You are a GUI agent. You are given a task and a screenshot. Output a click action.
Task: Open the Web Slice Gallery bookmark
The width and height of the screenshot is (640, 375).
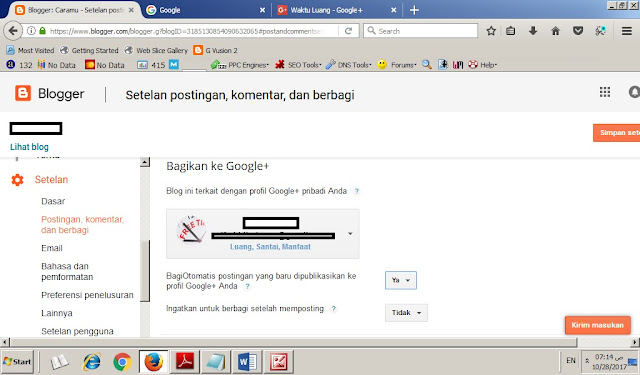click(x=156, y=50)
